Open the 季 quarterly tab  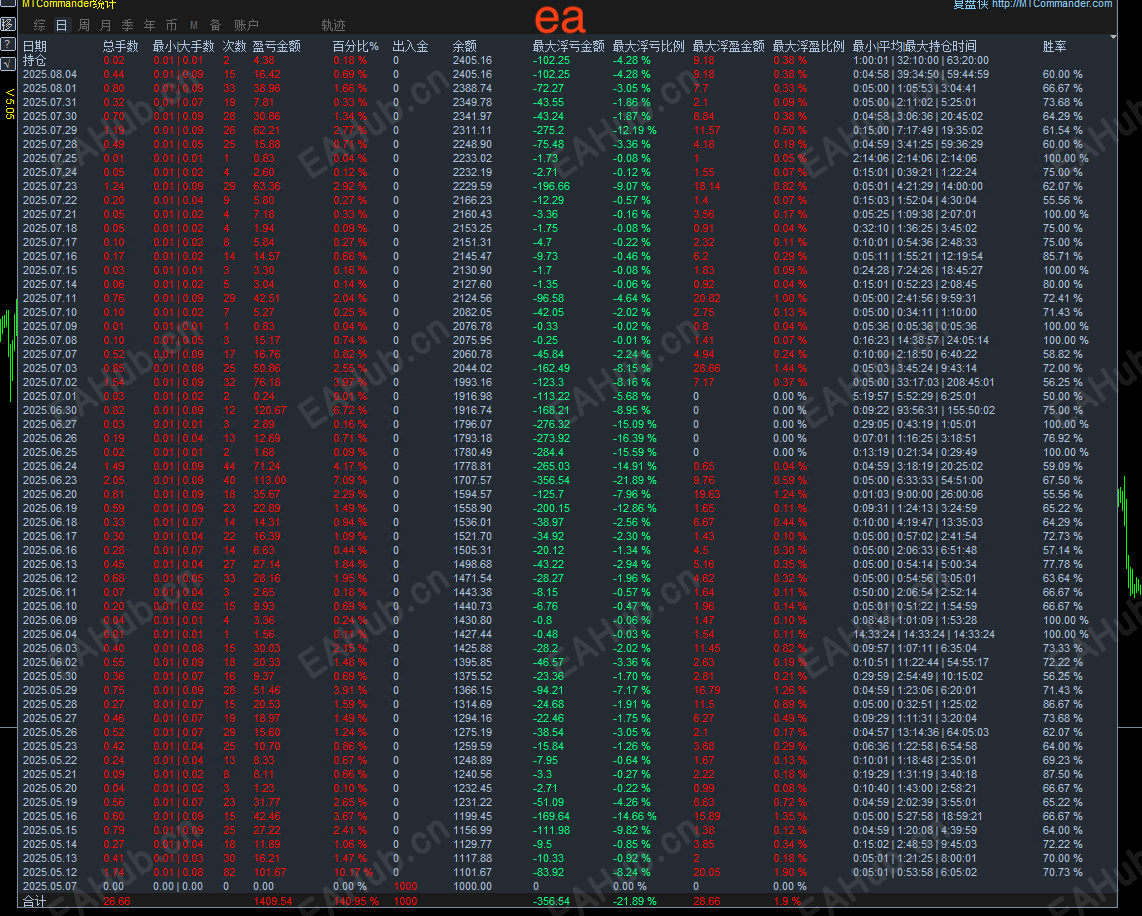tap(127, 25)
